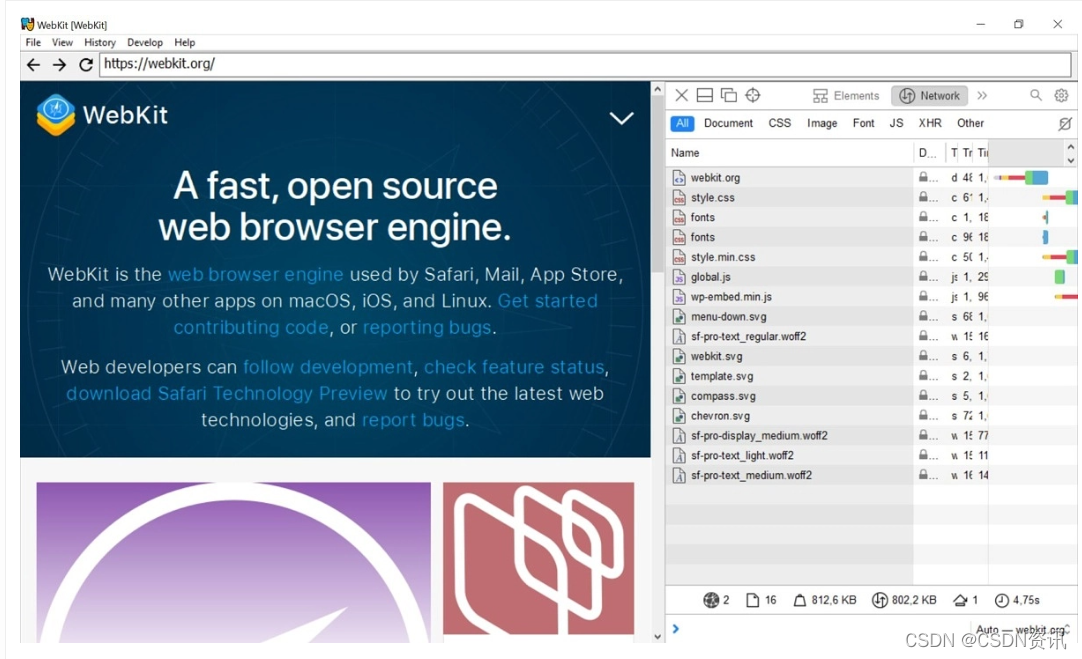Click the load time clock icon 4,75s
Screen dimensions: 1082x659
click(1001, 600)
